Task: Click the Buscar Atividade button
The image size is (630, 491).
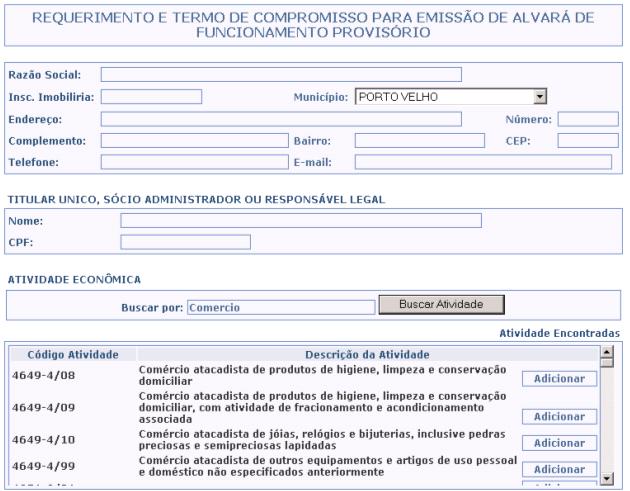Action: (x=441, y=304)
